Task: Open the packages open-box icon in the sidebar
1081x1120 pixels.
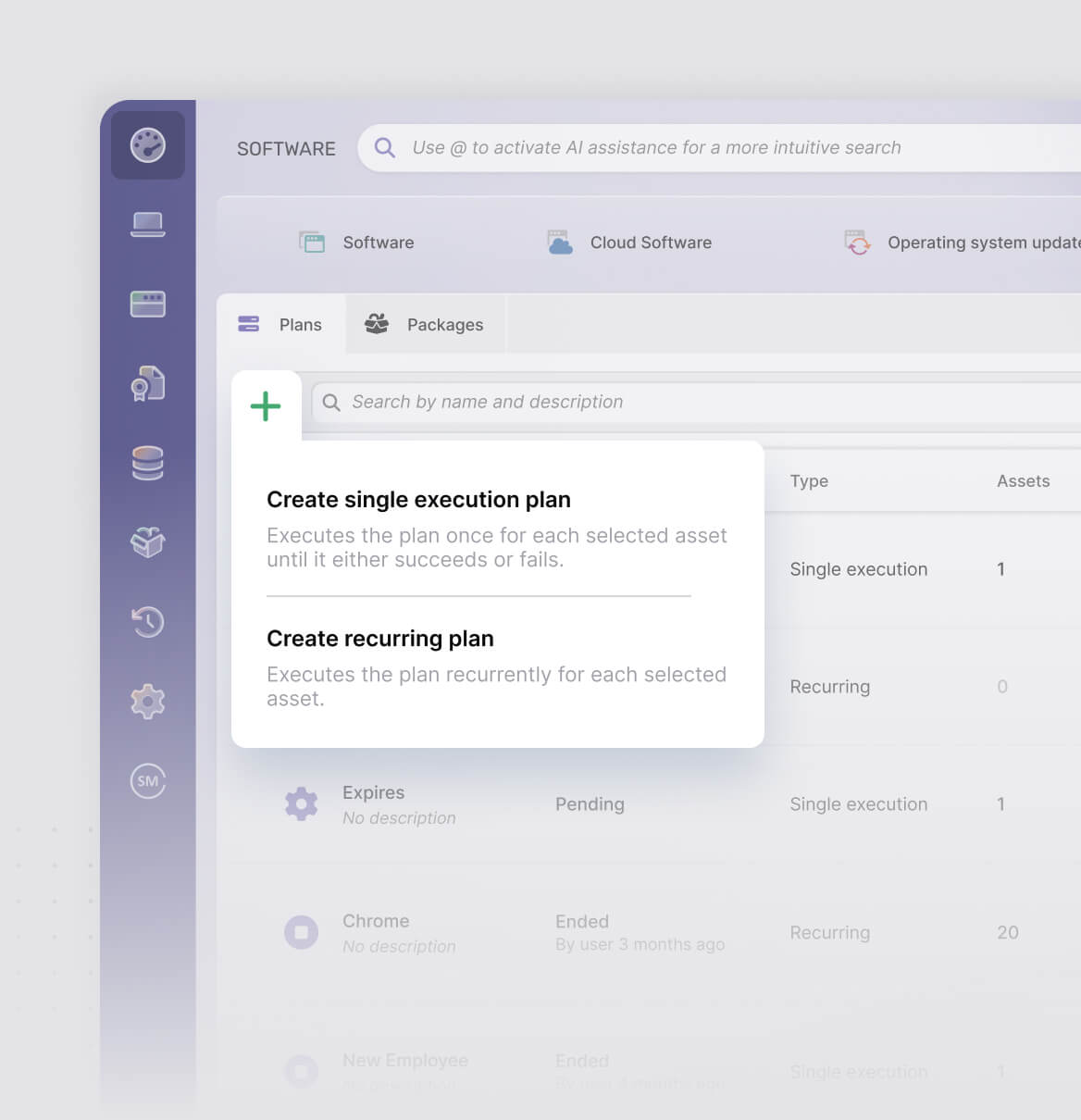Action: coord(147,542)
